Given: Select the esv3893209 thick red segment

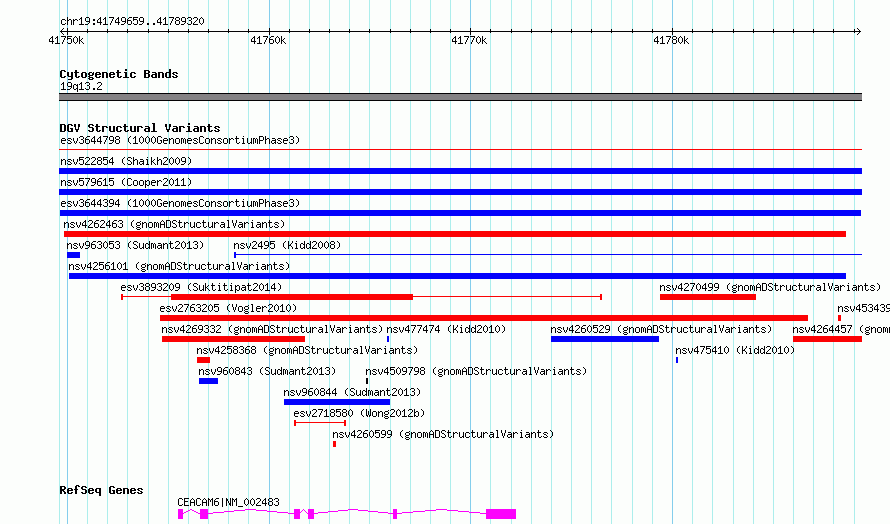Looking at the screenshot, I should coord(292,297).
